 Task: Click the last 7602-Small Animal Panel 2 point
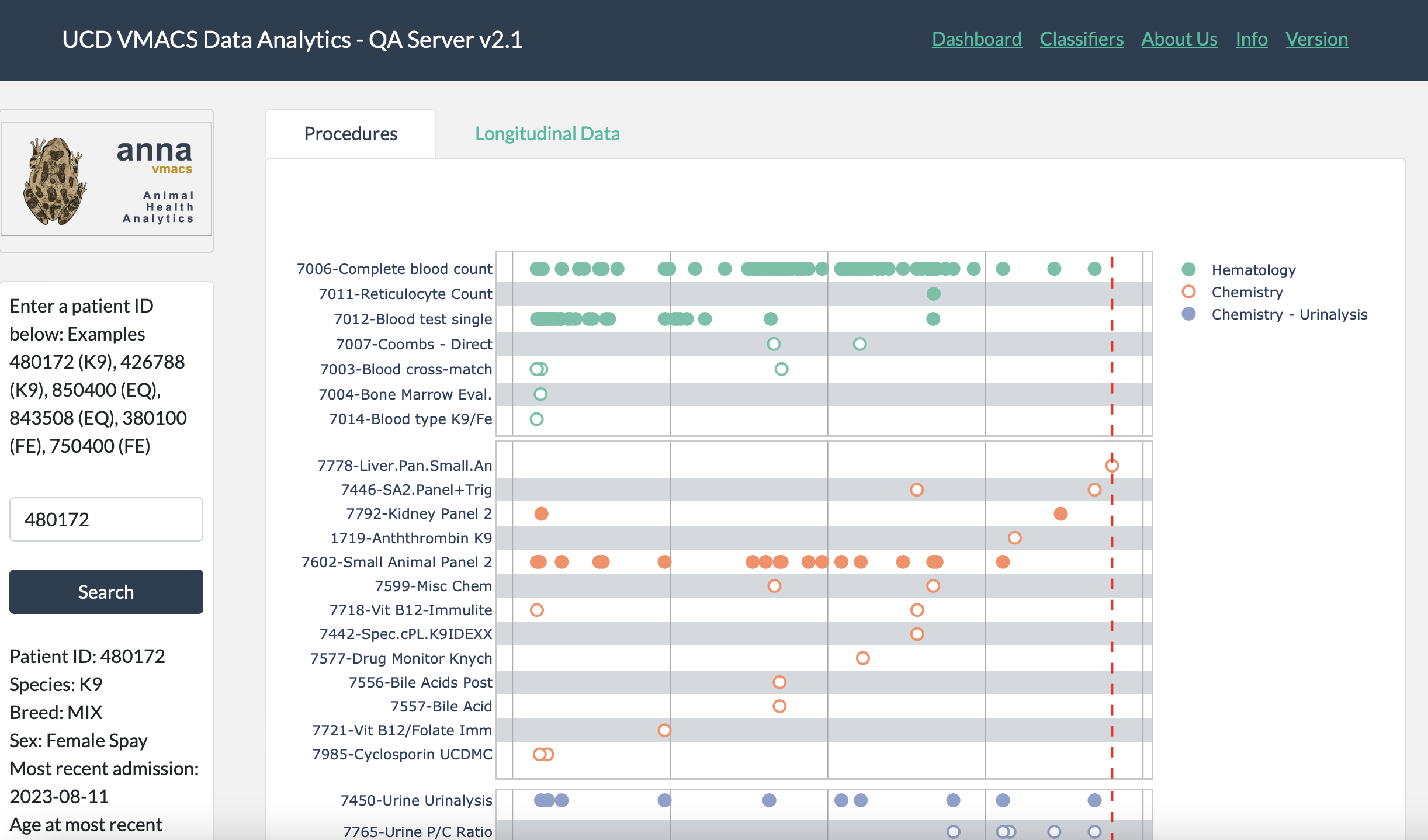[1003, 562]
